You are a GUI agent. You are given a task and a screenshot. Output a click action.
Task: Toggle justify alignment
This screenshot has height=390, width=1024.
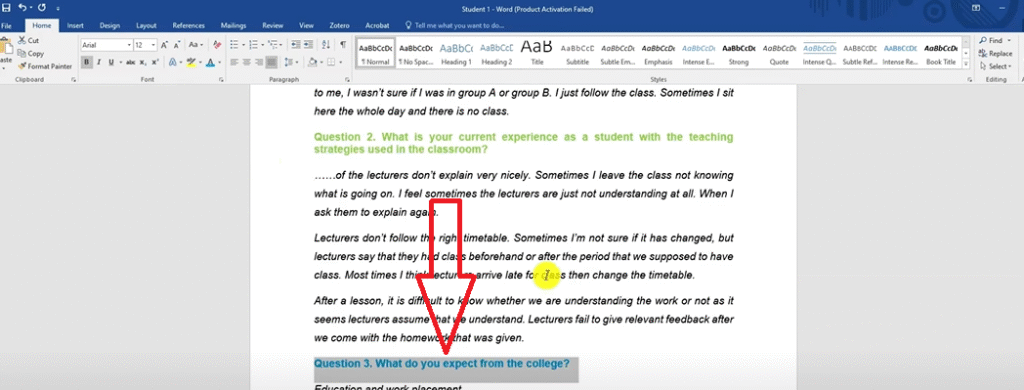click(272, 62)
